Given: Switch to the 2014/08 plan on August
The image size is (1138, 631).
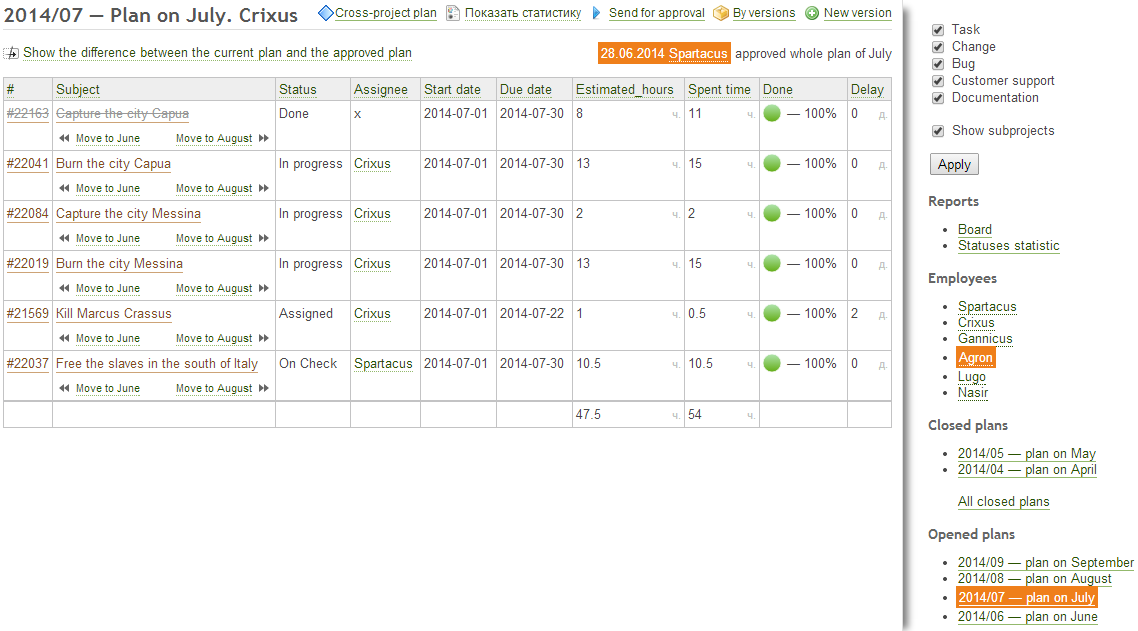Looking at the screenshot, I should (1034, 578).
